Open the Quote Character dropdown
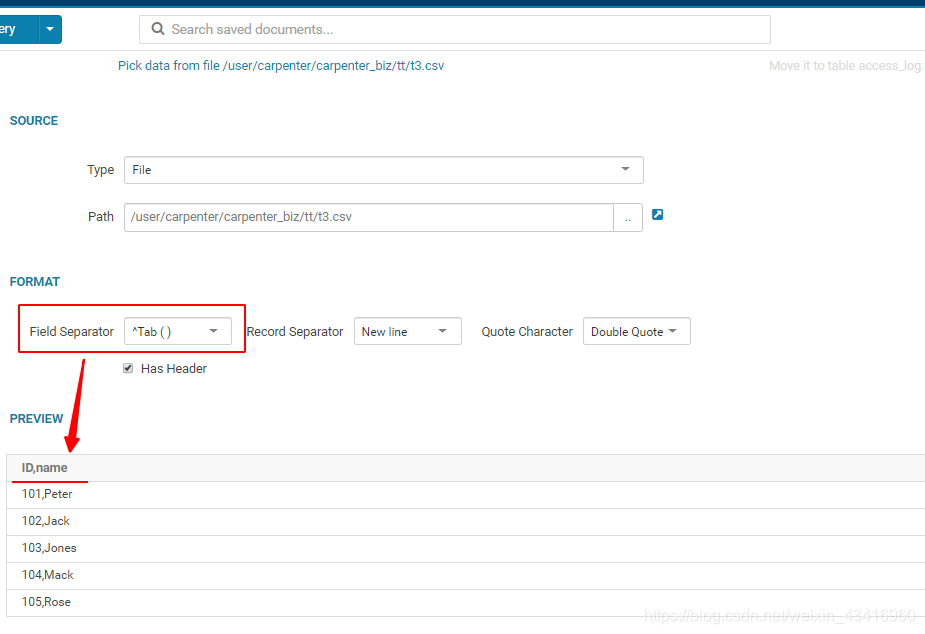This screenshot has width=925, height=634. pos(637,331)
